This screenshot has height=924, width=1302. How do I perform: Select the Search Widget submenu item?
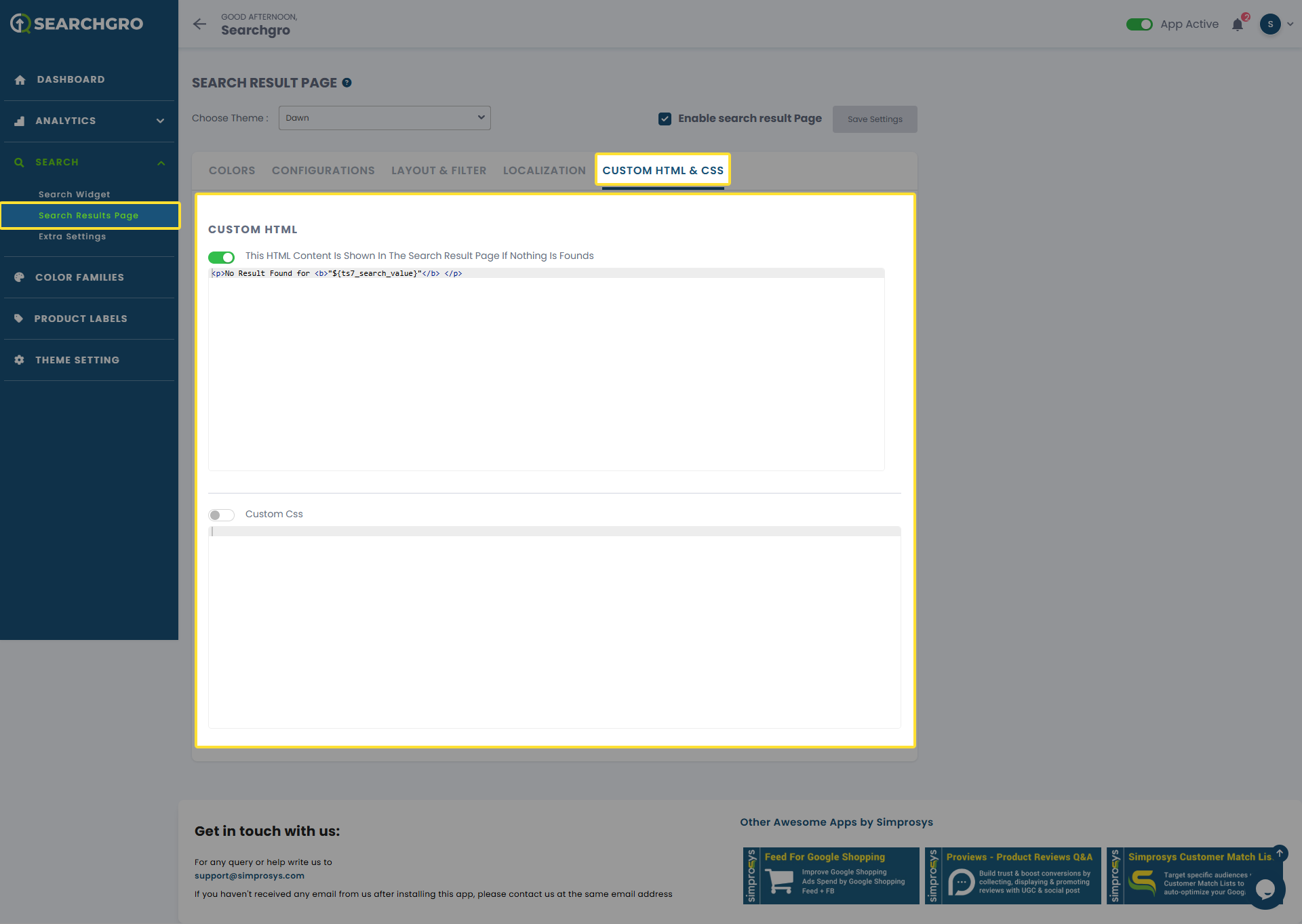click(74, 195)
